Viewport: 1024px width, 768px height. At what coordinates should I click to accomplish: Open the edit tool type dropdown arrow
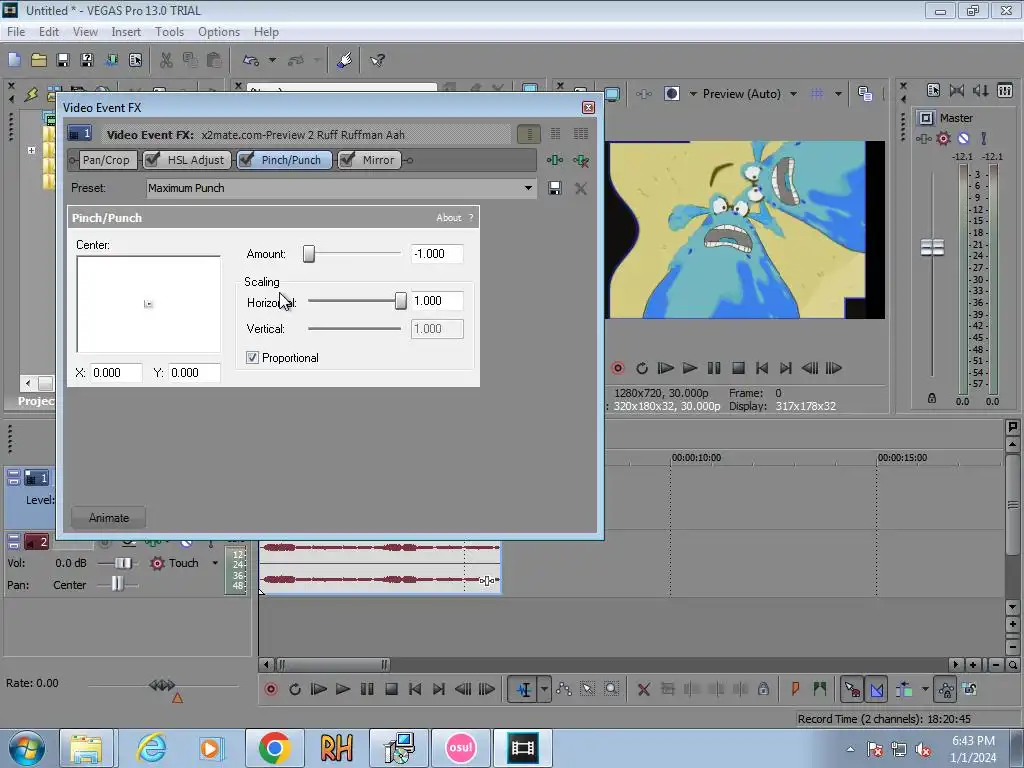tap(544, 689)
